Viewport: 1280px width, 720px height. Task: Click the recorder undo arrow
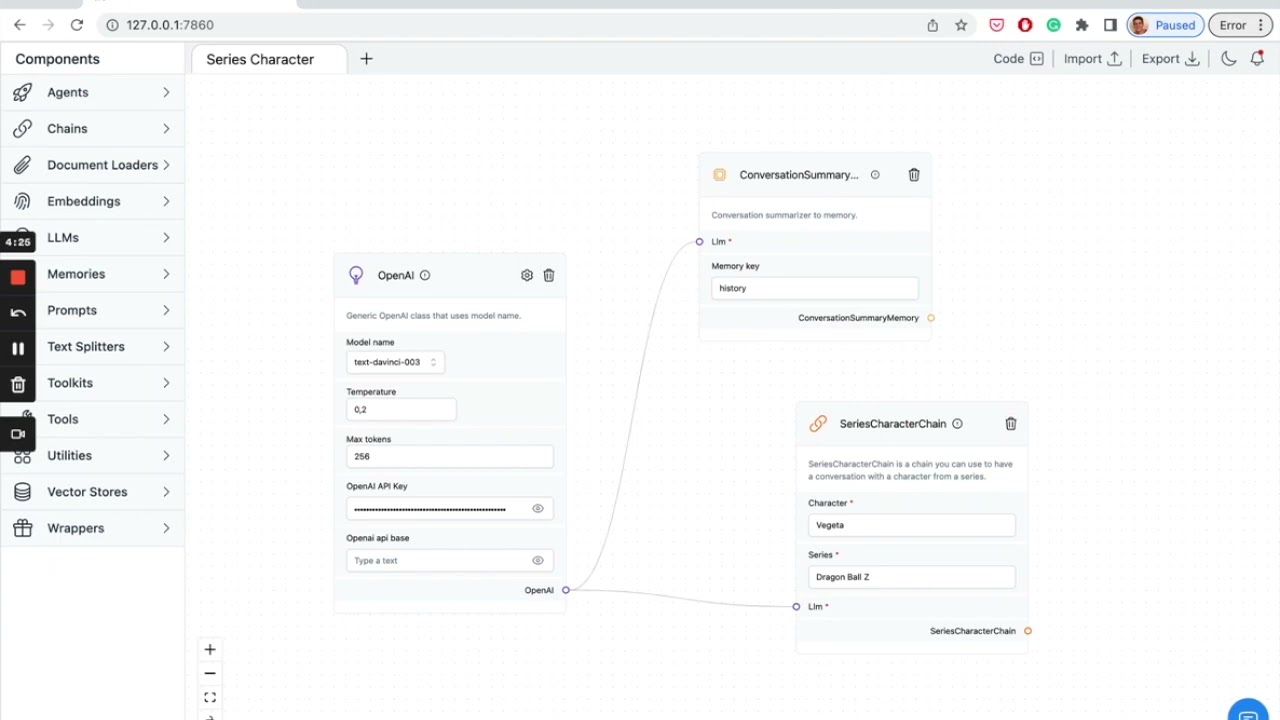[x=18, y=313]
